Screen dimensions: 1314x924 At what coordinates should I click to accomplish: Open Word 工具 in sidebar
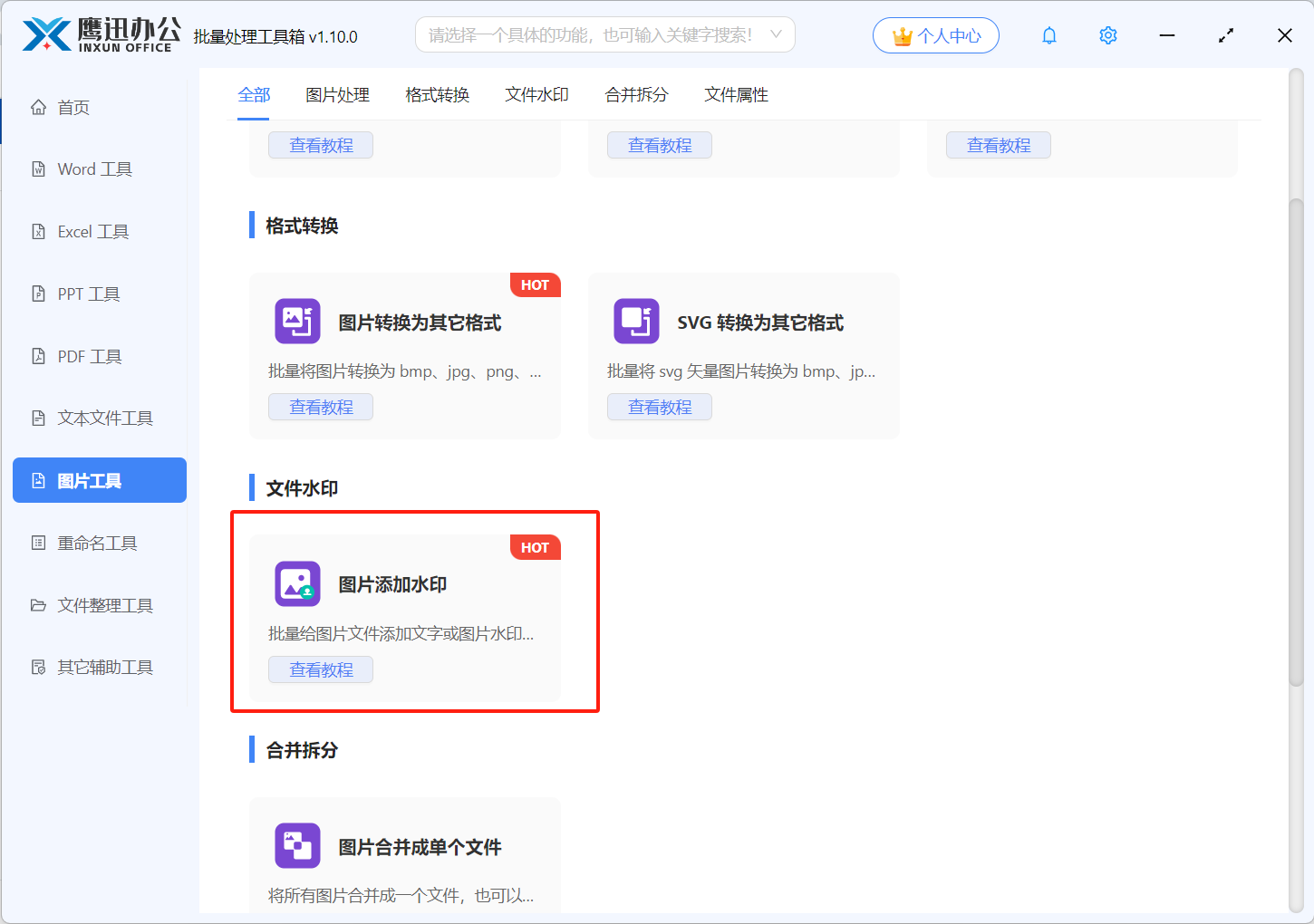(x=100, y=169)
